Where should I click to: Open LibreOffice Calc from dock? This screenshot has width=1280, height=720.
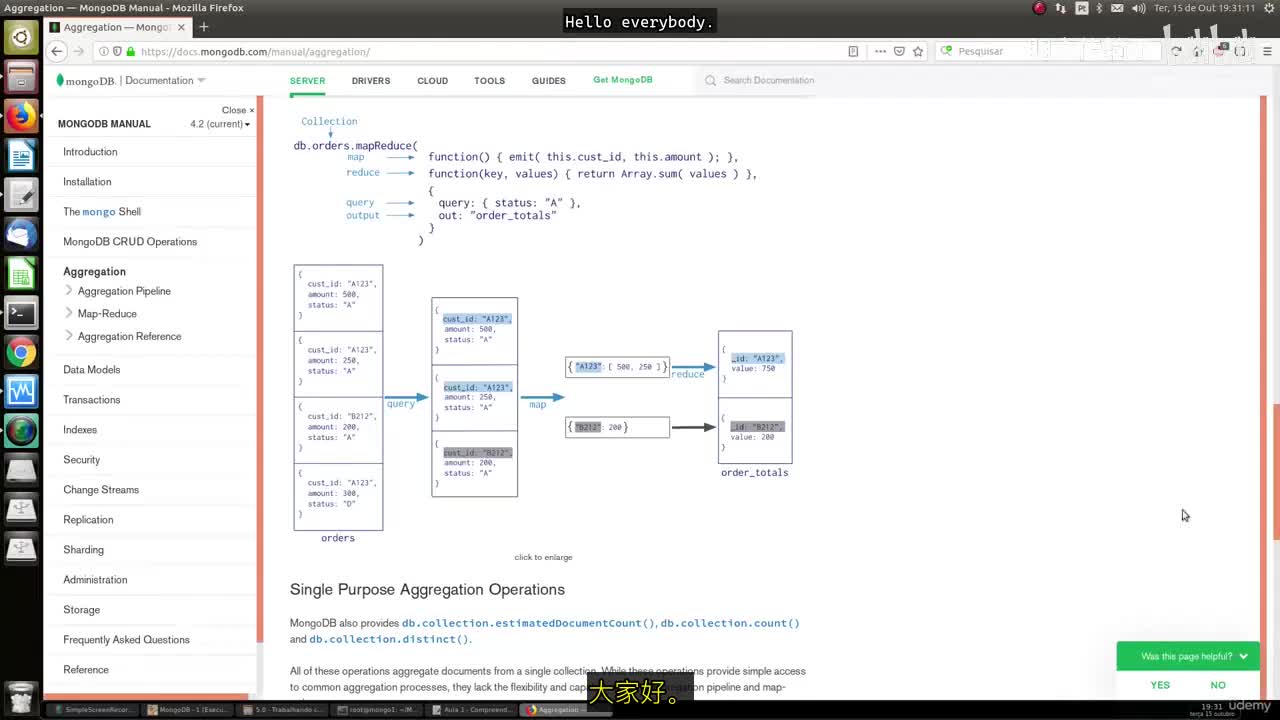click(21, 273)
